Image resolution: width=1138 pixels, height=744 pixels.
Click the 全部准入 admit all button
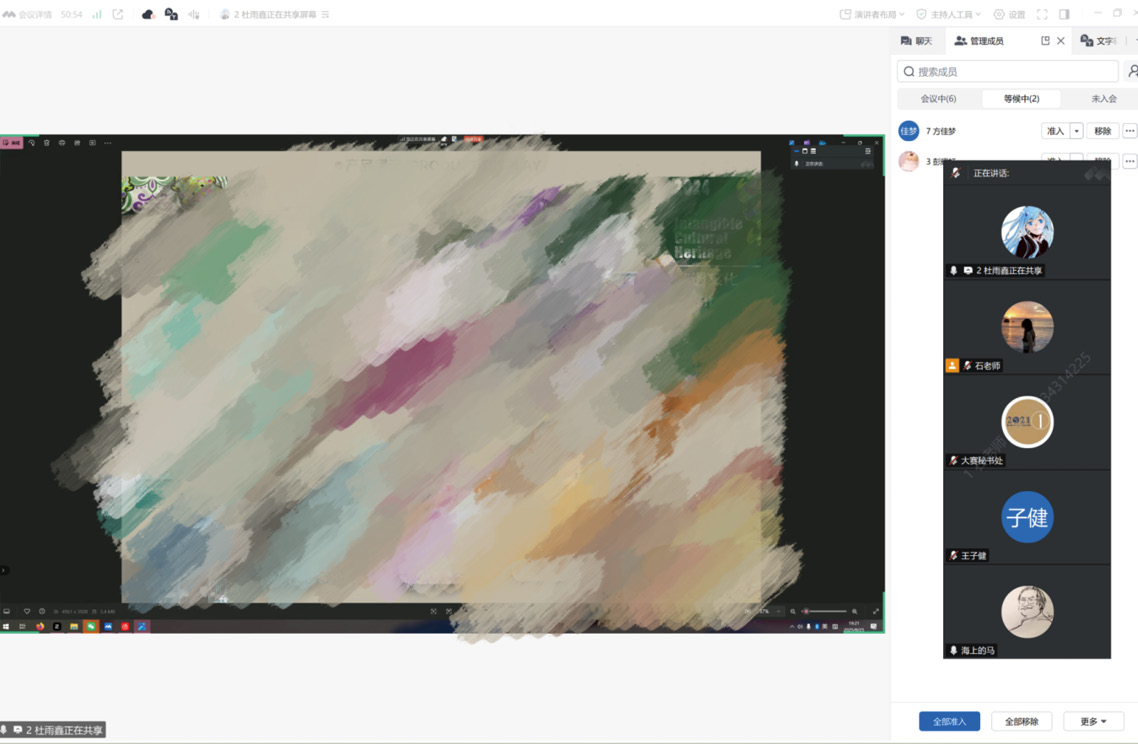[949, 721]
